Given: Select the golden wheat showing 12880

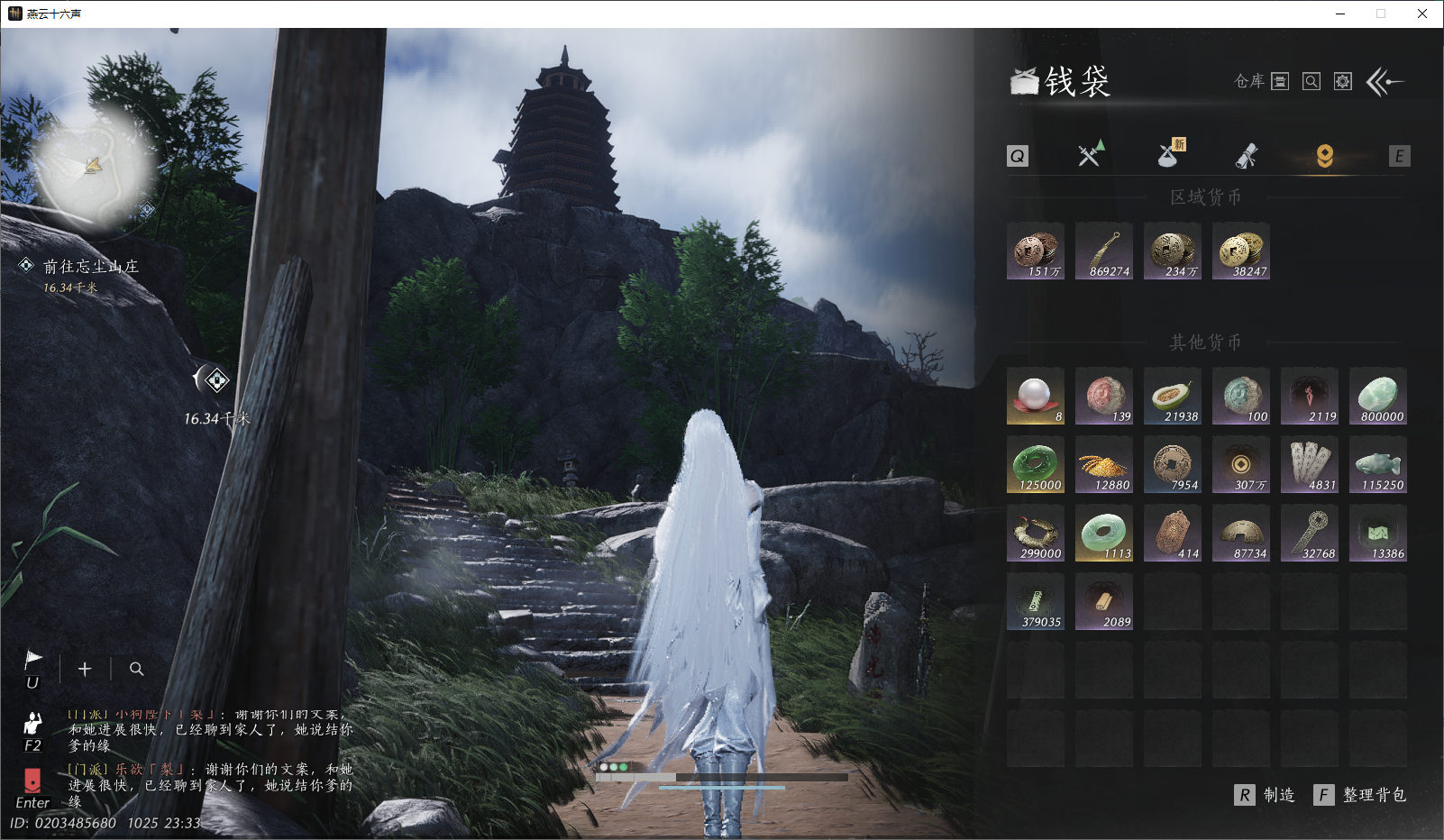Looking at the screenshot, I should (1104, 464).
